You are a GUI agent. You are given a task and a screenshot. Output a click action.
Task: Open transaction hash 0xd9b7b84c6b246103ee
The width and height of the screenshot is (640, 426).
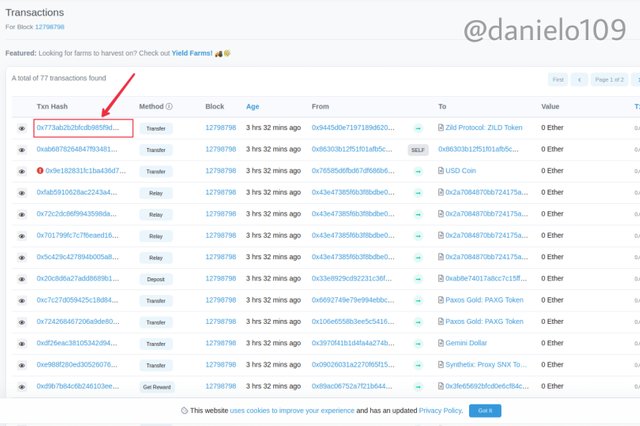coord(78,386)
